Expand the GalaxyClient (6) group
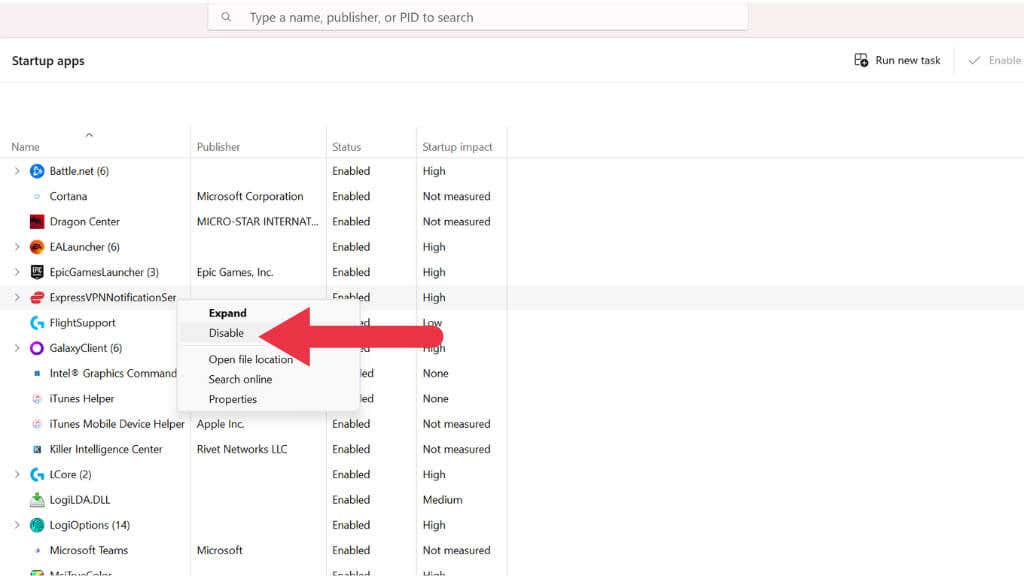The image size is (1024, 576). click(17, 348)
